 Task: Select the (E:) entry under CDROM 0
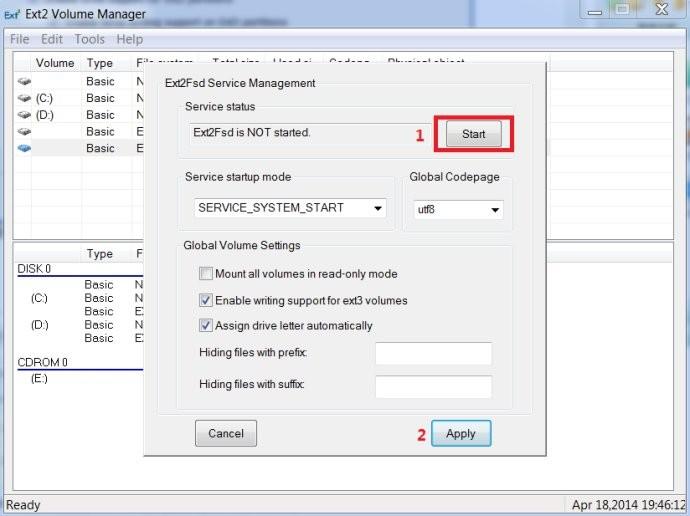click(x=39, y=378)
